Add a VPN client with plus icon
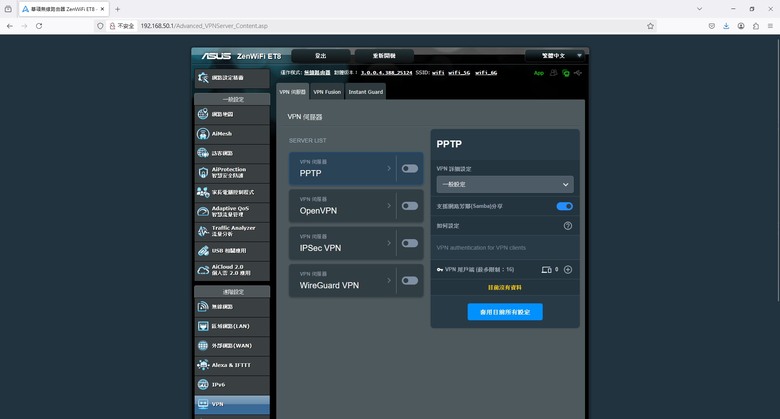The width and height of the screenshot is (780, 419). 568,270
